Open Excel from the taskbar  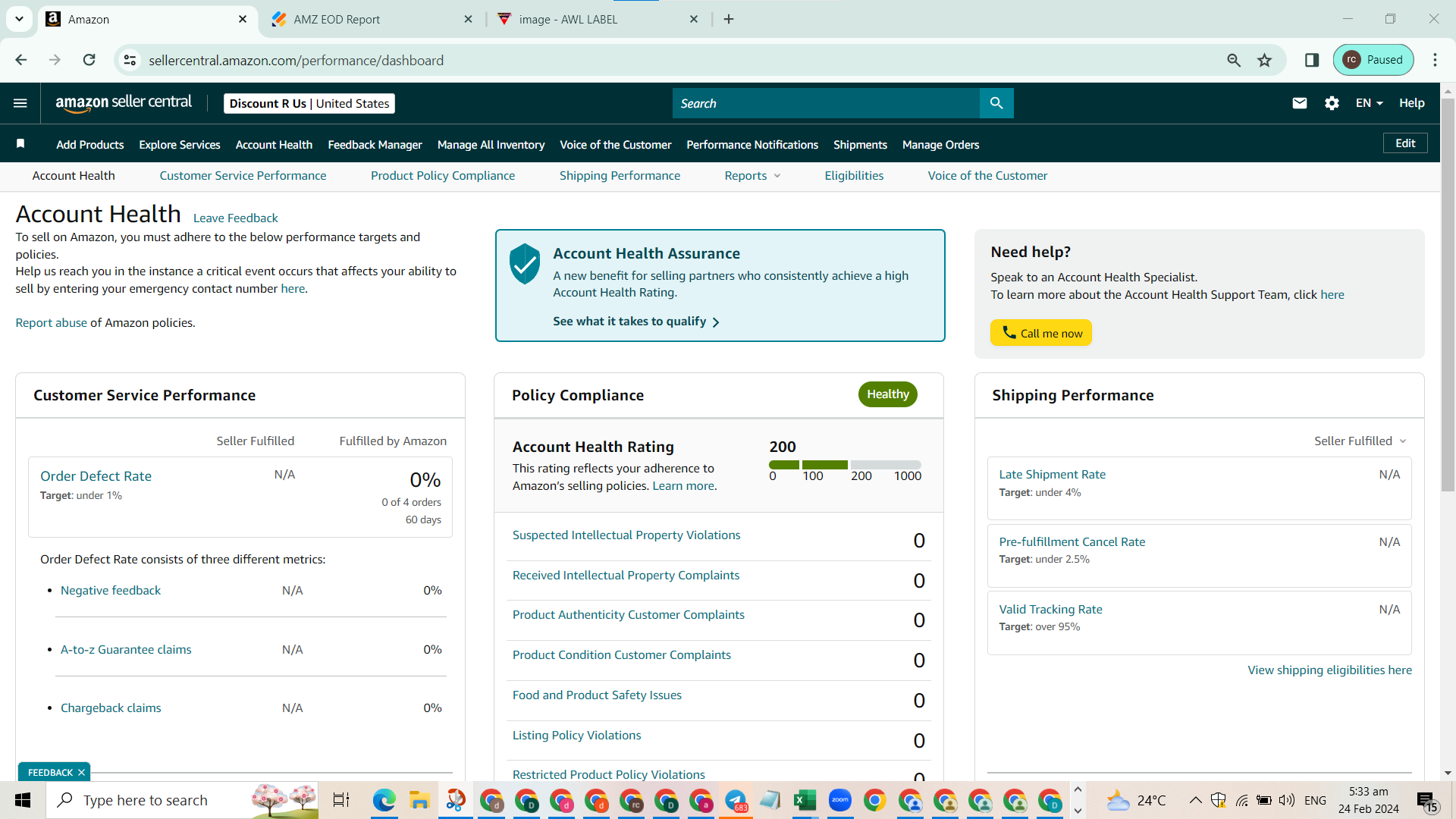[805, 800]
